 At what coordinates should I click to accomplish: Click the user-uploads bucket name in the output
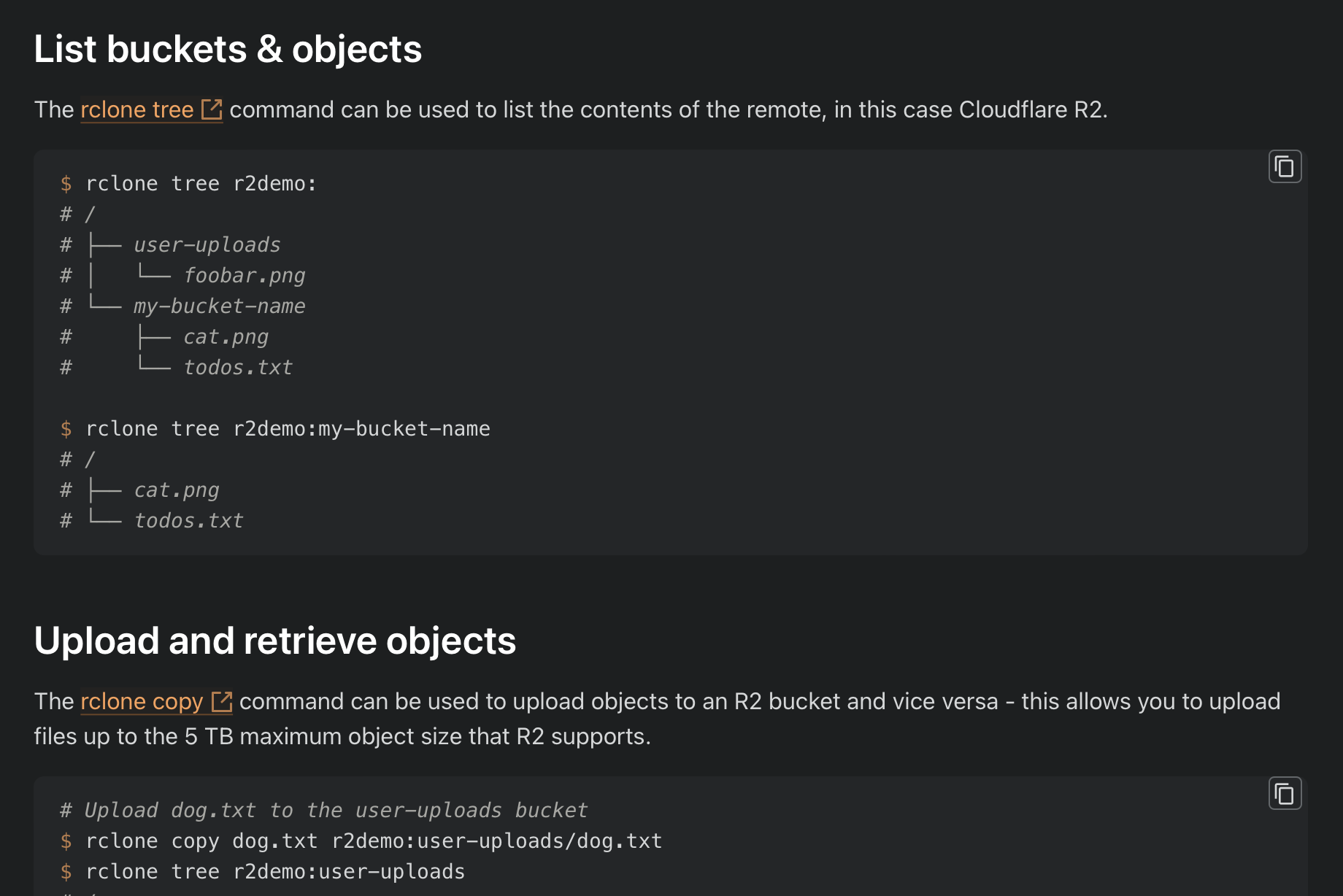tap(207, 244)
